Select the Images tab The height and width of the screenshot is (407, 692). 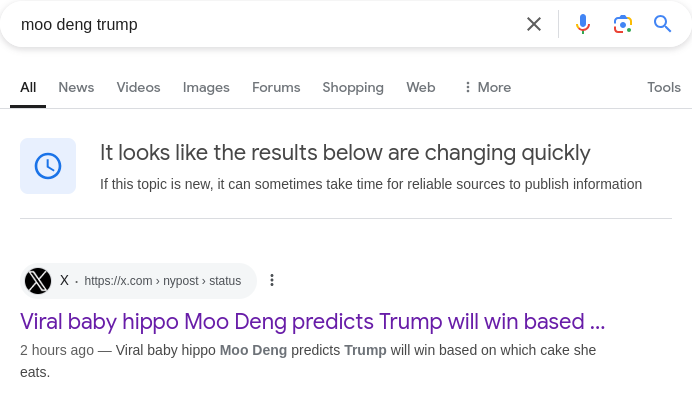point(206,87)
